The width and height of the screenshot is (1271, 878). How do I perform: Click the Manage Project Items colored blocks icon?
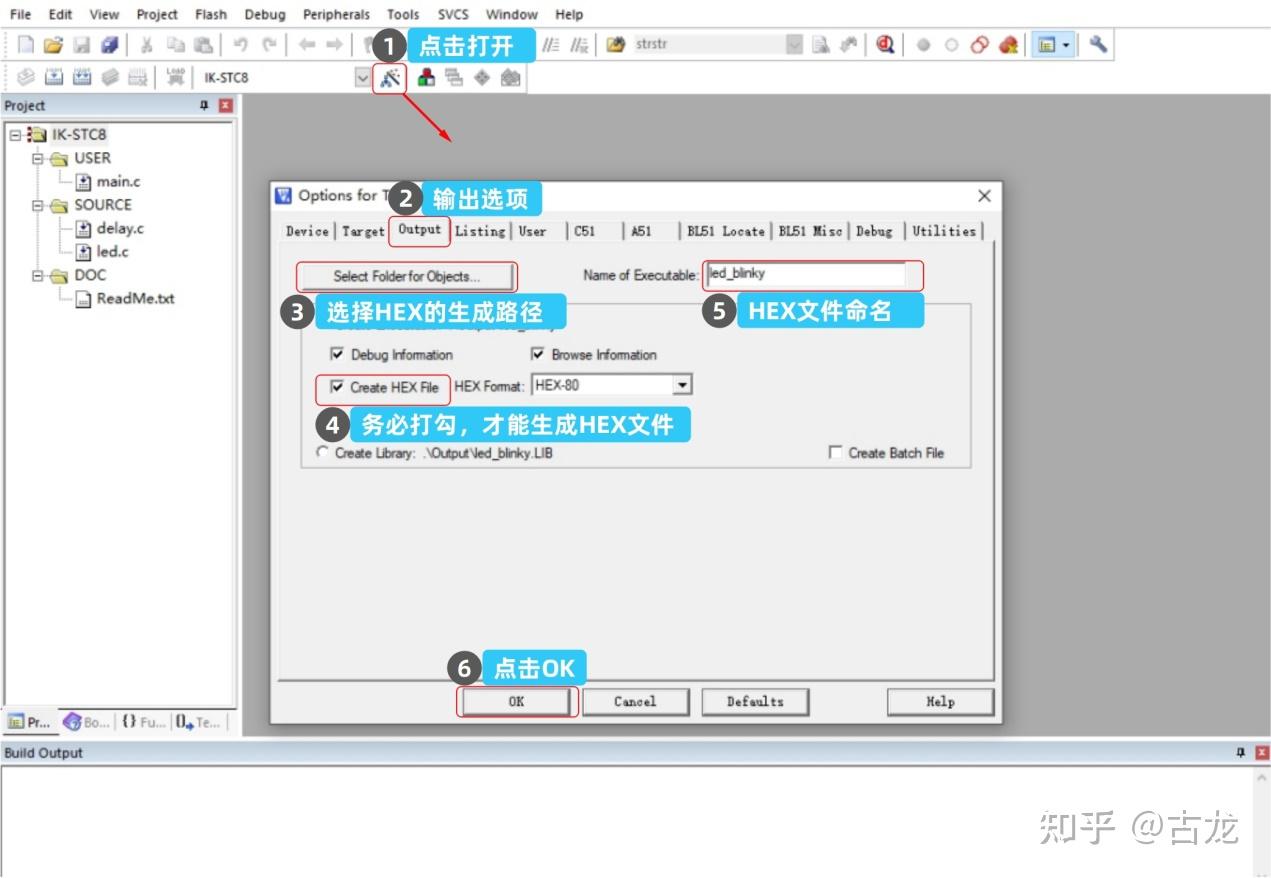(427, 77)
